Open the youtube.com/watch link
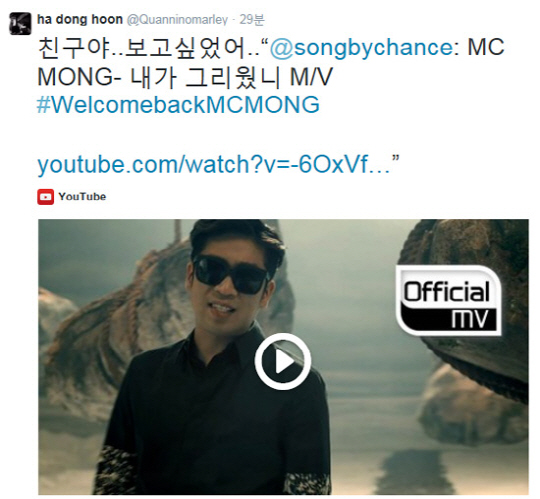Viewport: 540px width, 499px height. 214,164
